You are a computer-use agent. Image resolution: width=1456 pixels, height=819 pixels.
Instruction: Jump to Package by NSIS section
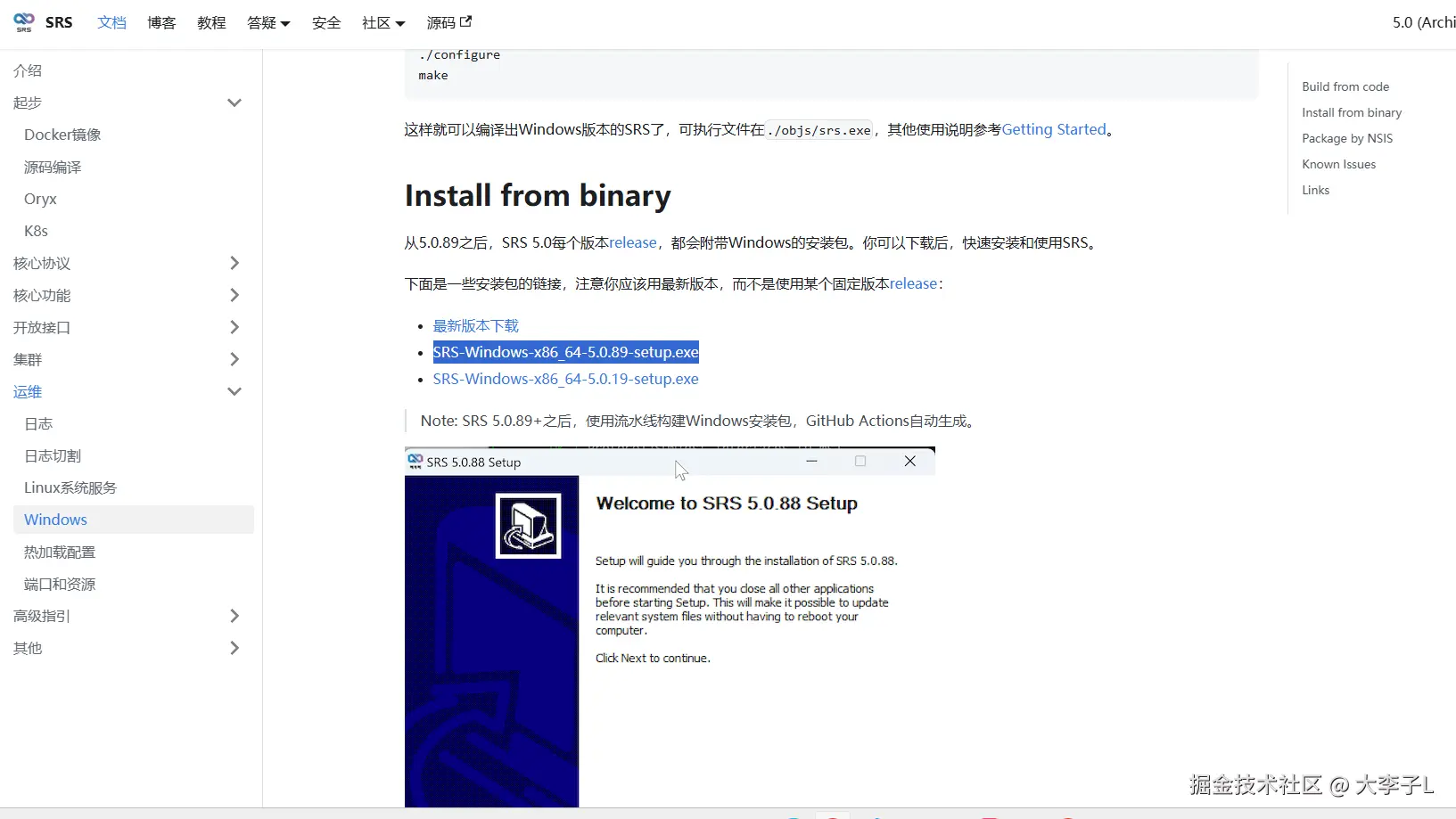click(1347, 138)
